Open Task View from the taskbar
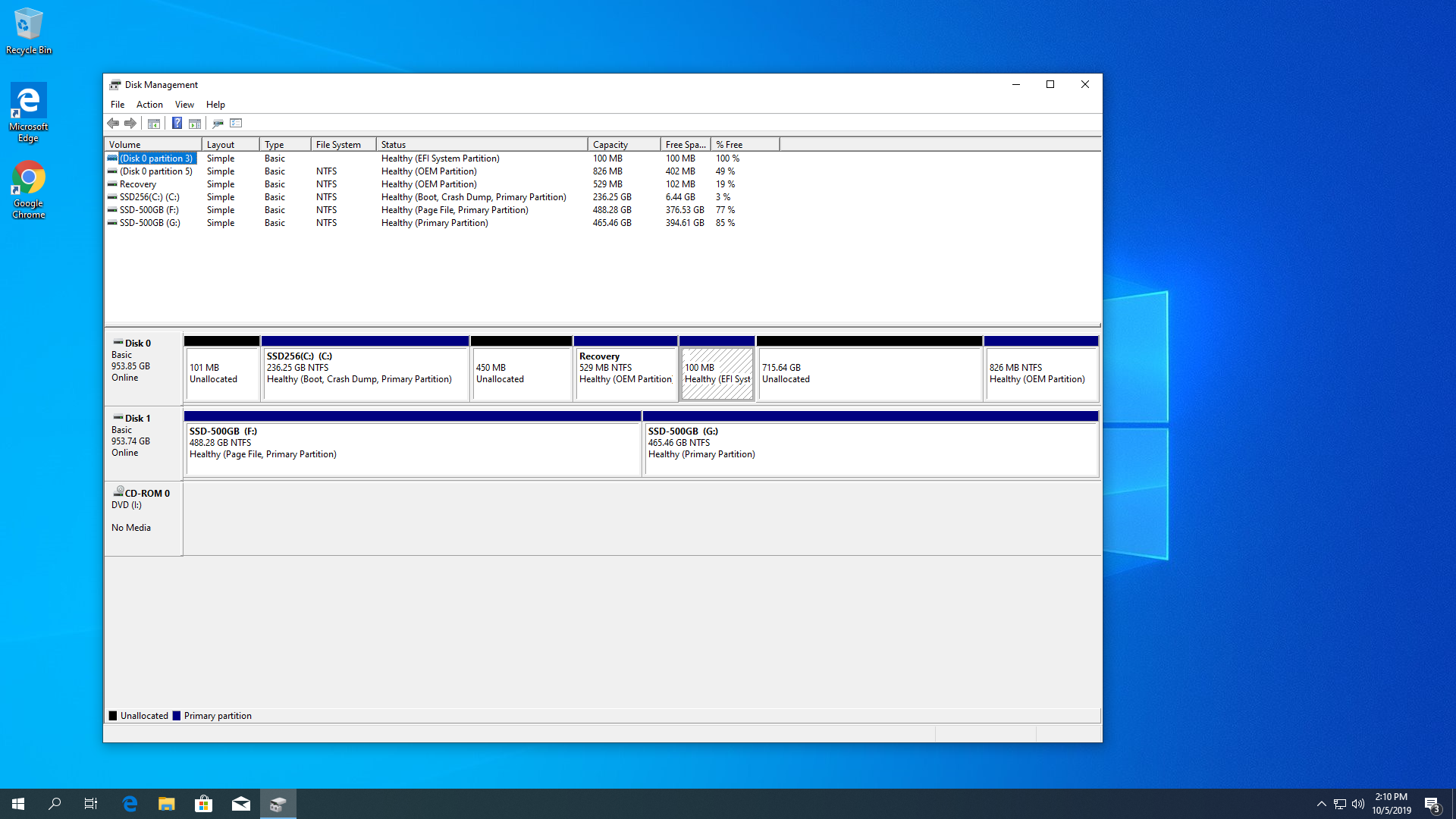This screenshot has width=1456, height=819. [x=91, y=804]
